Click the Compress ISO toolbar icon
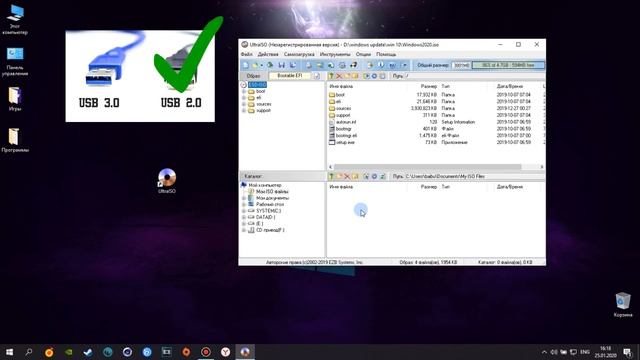This screenshot has width=640, height=360. [x=320, y=65]
